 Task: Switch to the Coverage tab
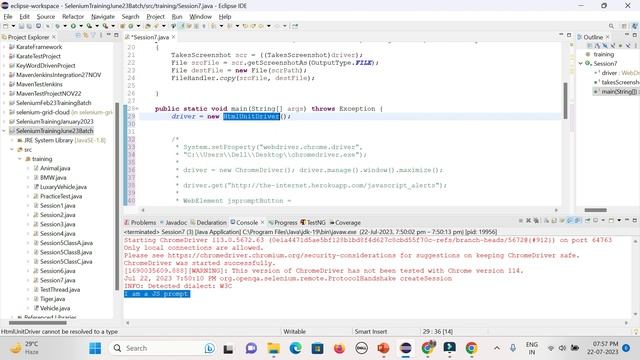(345, 222)
